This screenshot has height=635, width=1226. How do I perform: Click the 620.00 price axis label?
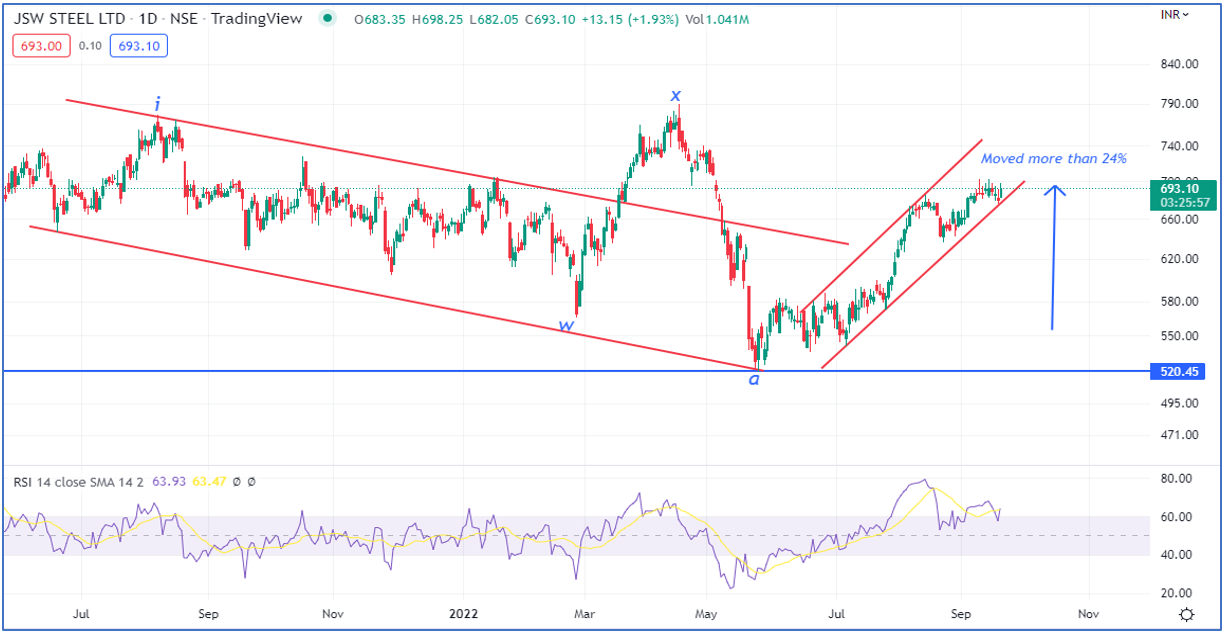pos(1178,259)
